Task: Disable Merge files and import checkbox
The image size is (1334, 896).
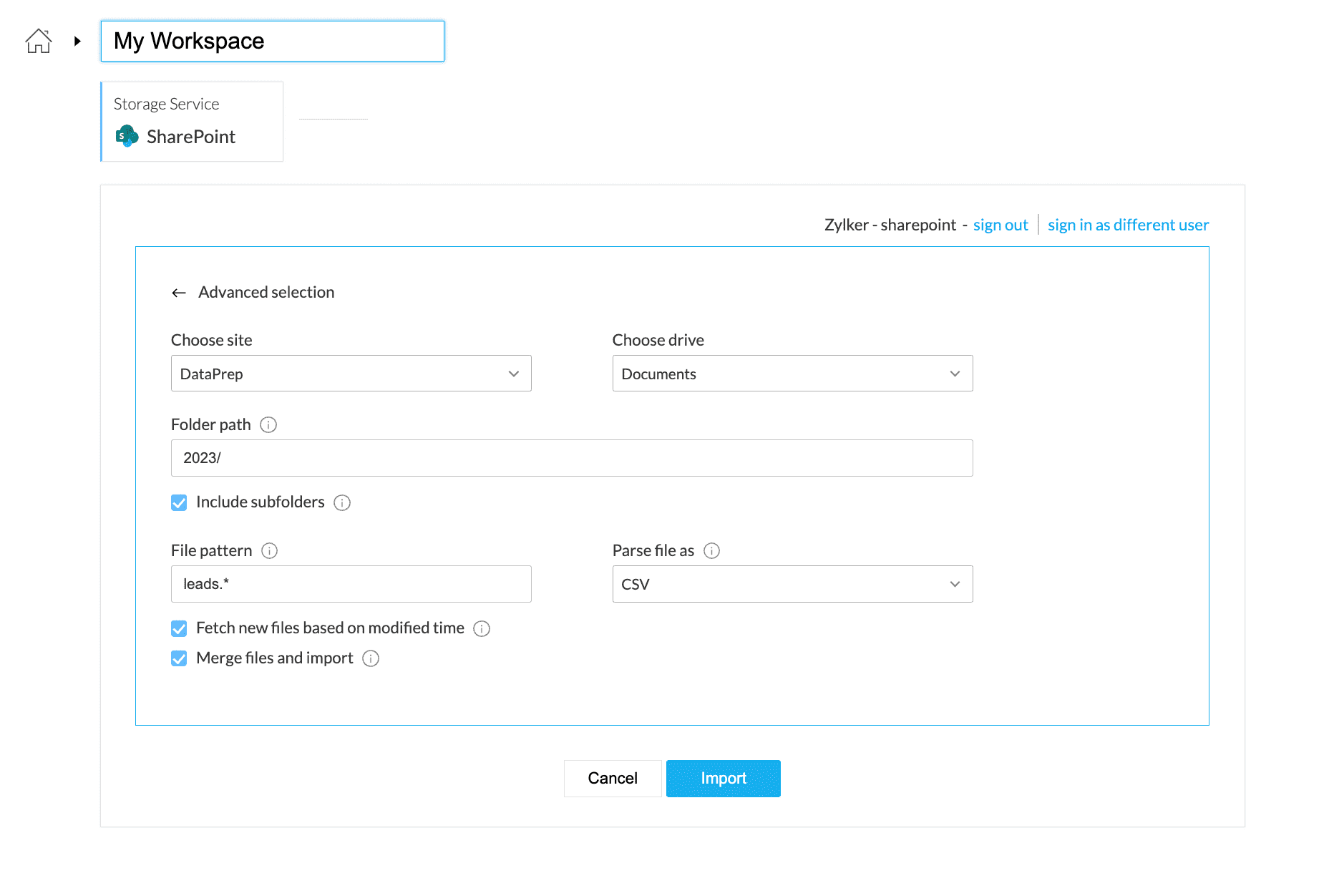Action: pos(179,658)
